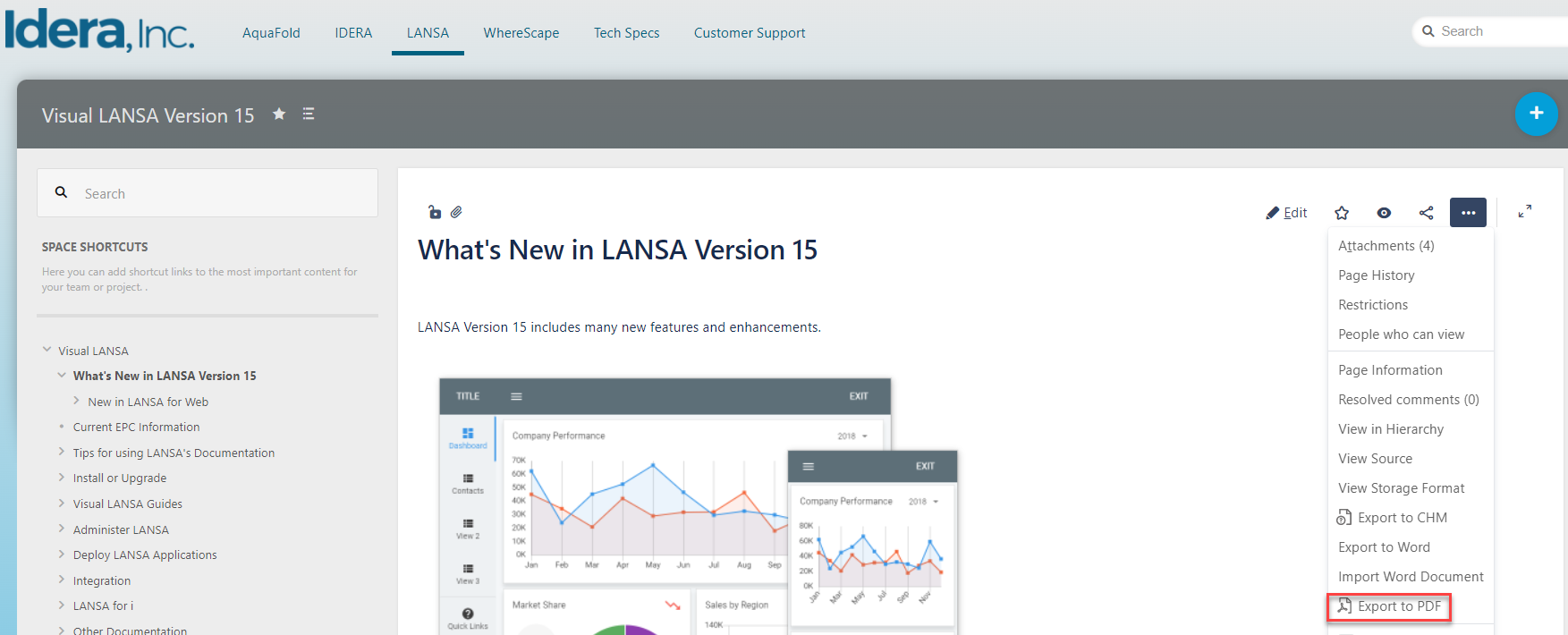Viewport: 1568px width, 635px height.
Task: Click EXIT in the preview TITLE bar
Action: 859,396
